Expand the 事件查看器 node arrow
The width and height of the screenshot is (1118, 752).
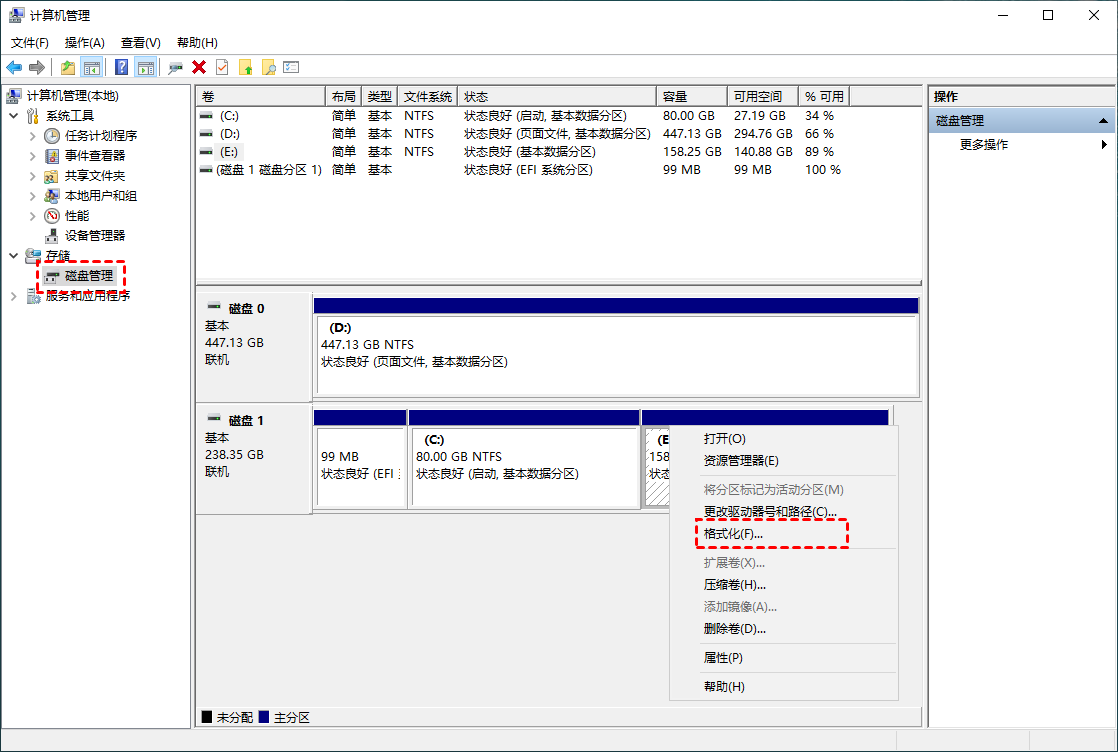(x=32, y=155)
